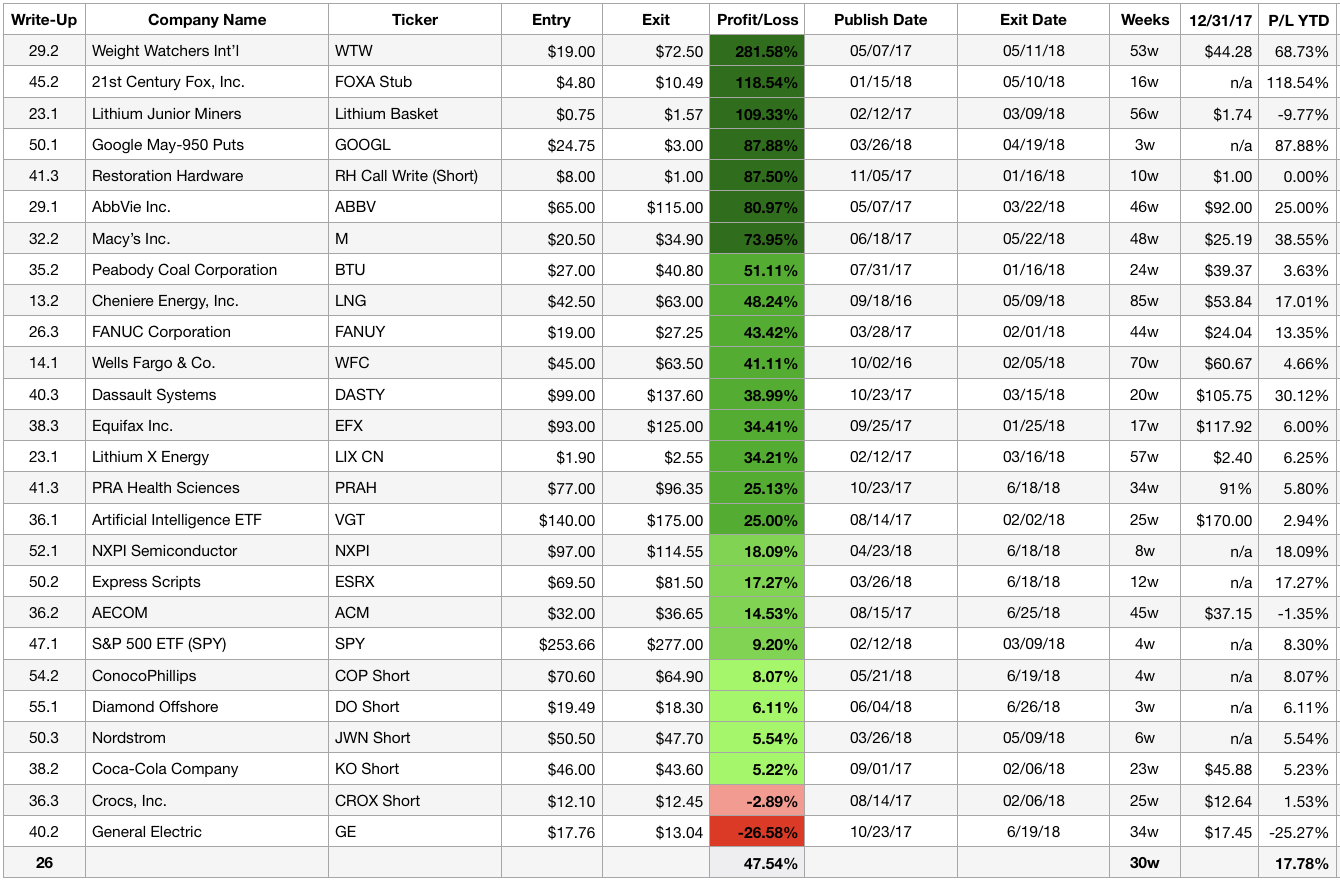Select the 281.58% profit cell
Viewport: 1340px width, 880px height.
click(757, 51)
